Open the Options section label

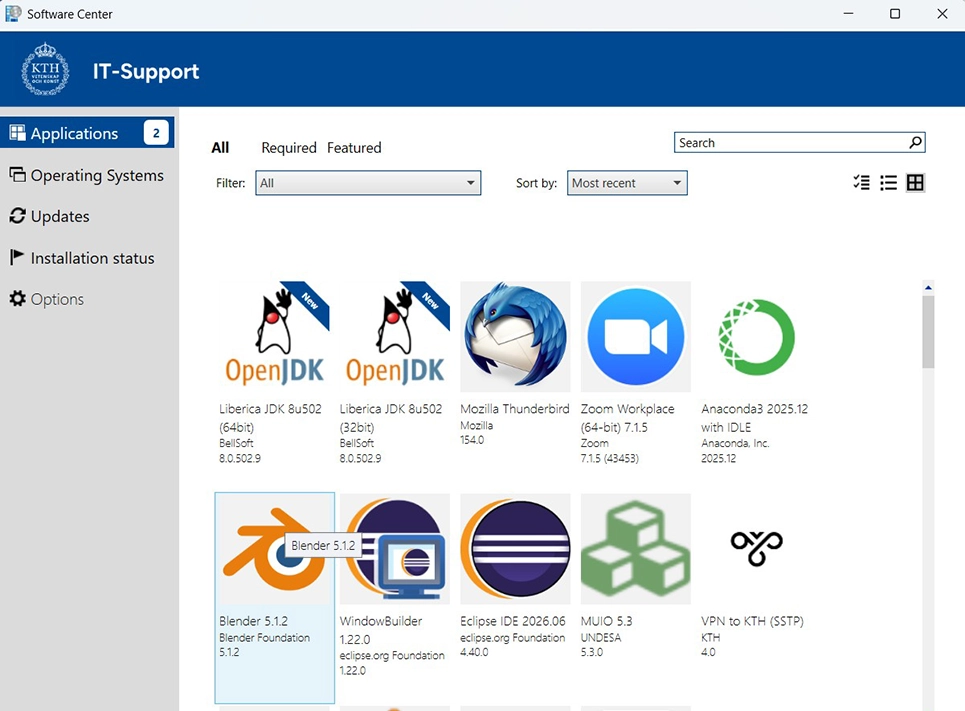click(57, 299)
